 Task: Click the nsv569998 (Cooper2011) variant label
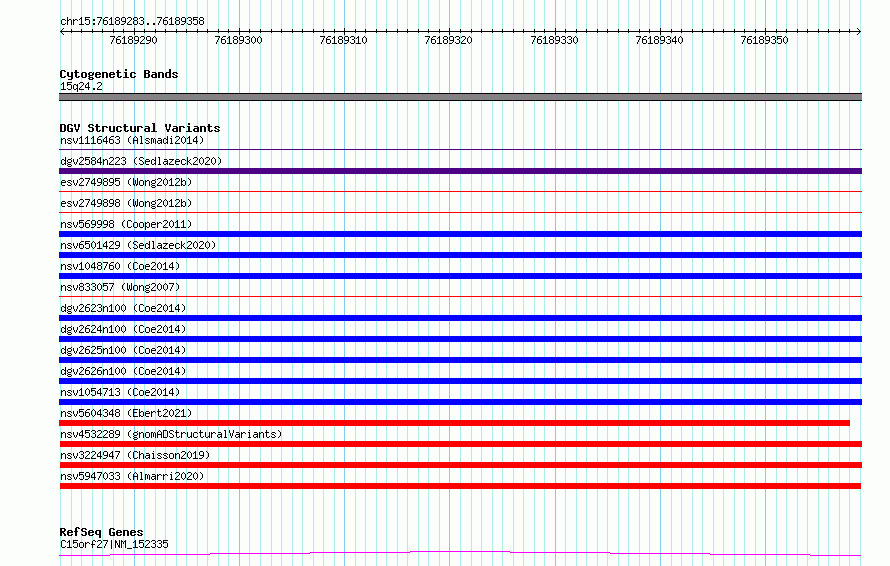[126, 224]
